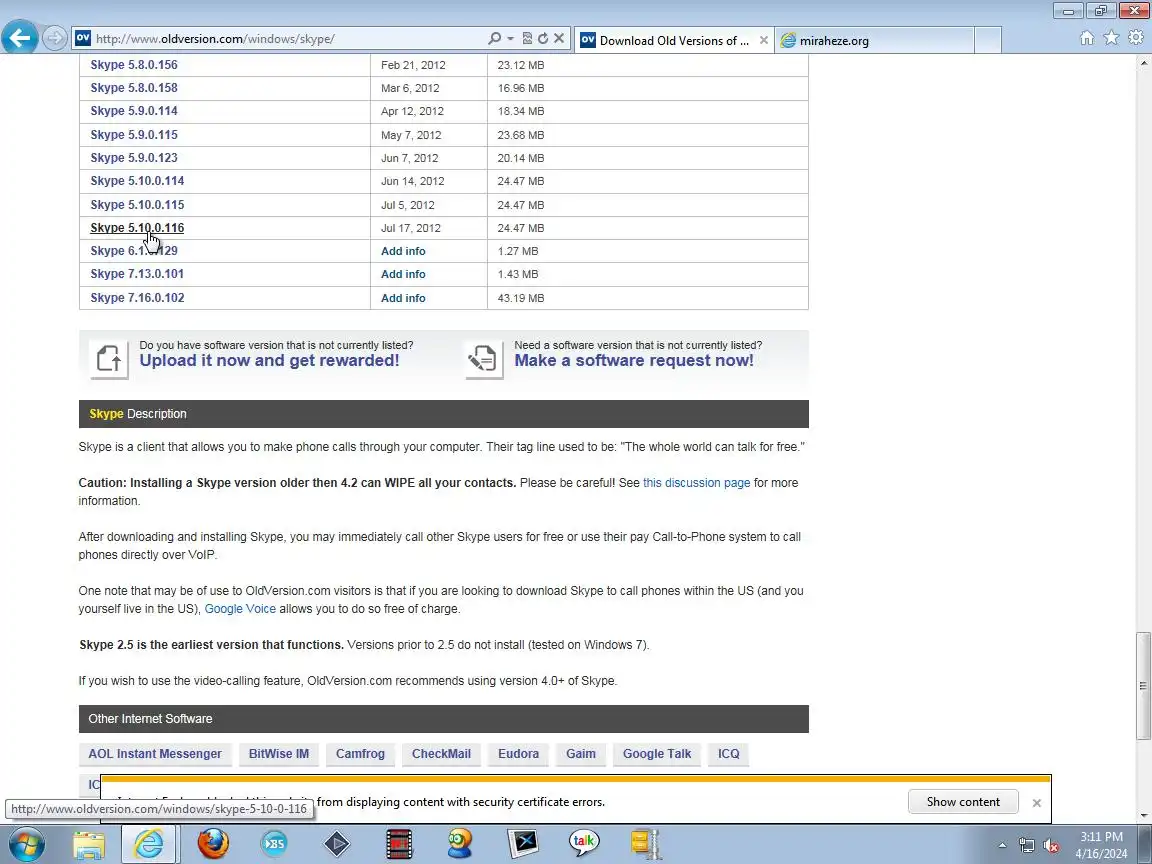Viewport: 1152px width, 864px height.
Task: Dismiss the security certificate notification bar
Action: coord(1037,803)
